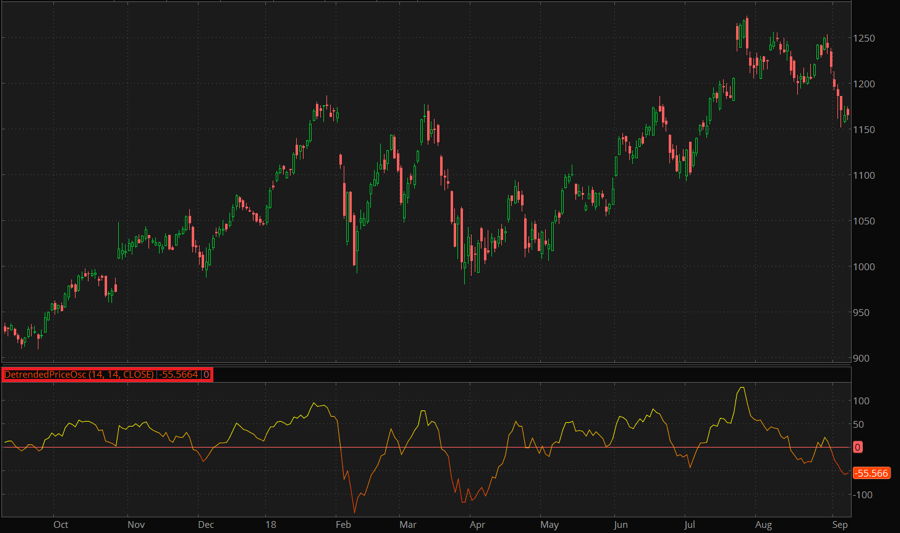This screenshot has width=900, height=533.
Task: Click the 1000 price axis label
Action: [865, 267]
